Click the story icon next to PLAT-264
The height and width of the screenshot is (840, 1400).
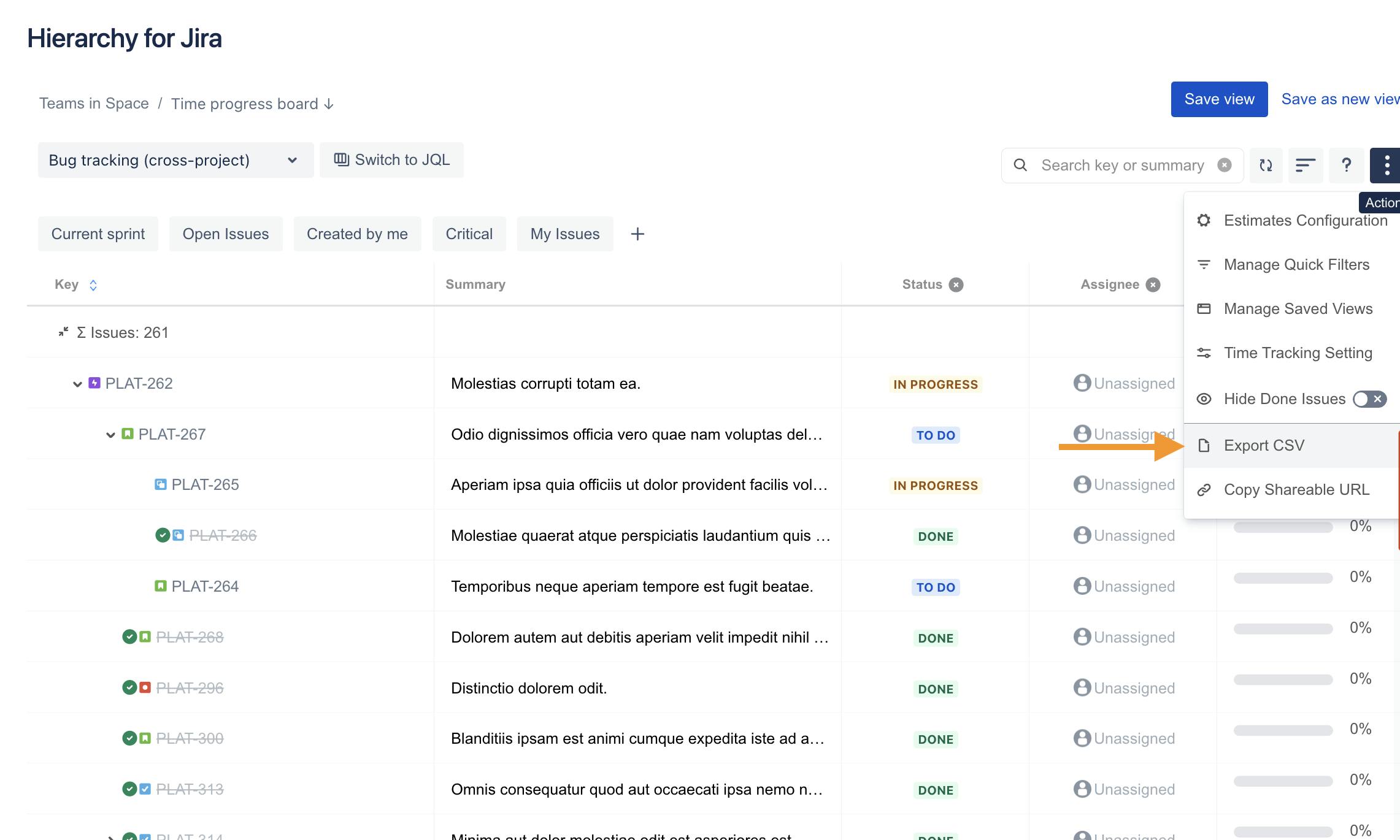161,586
